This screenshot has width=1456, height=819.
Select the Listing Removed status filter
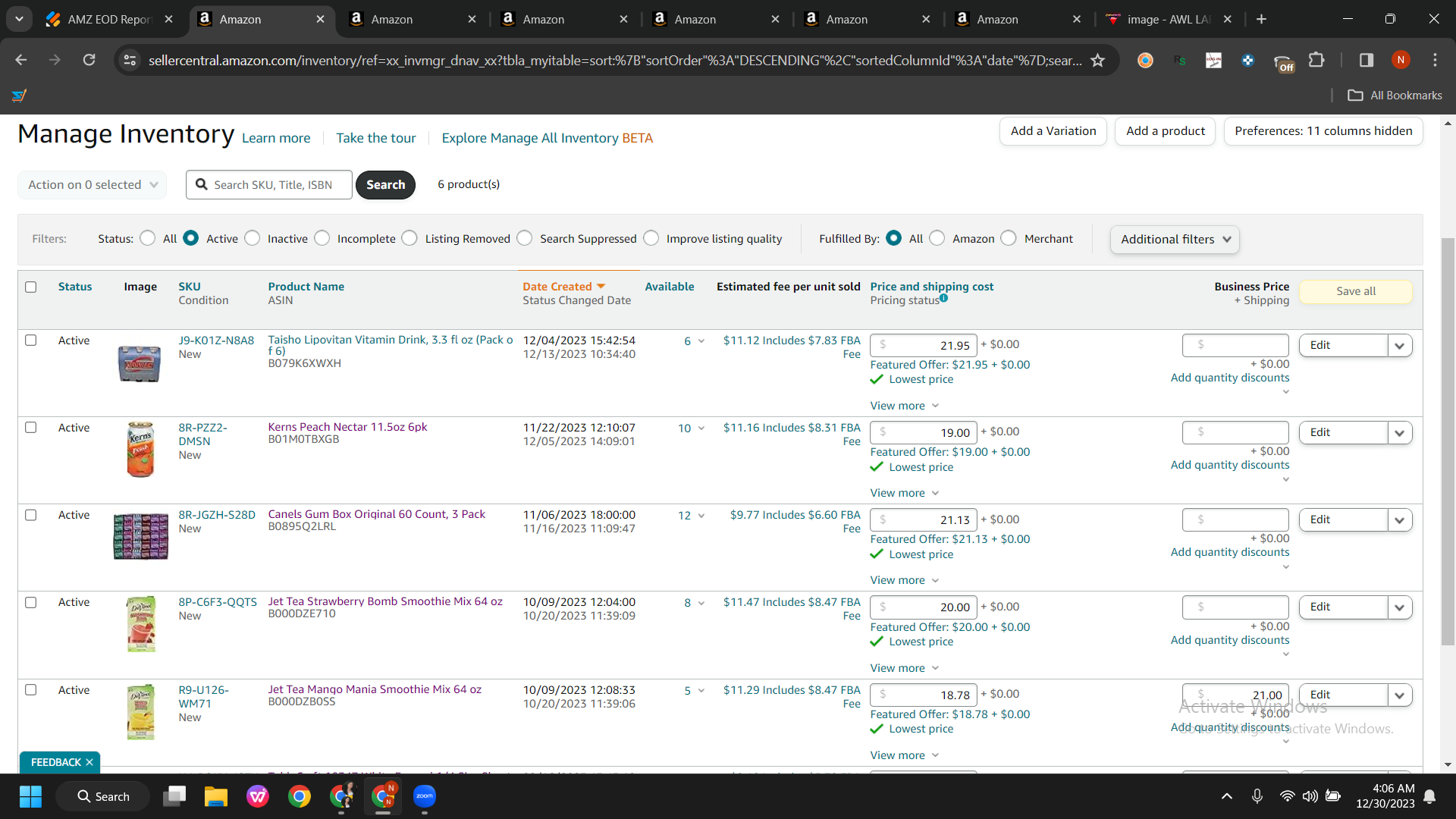coord(409,238)
